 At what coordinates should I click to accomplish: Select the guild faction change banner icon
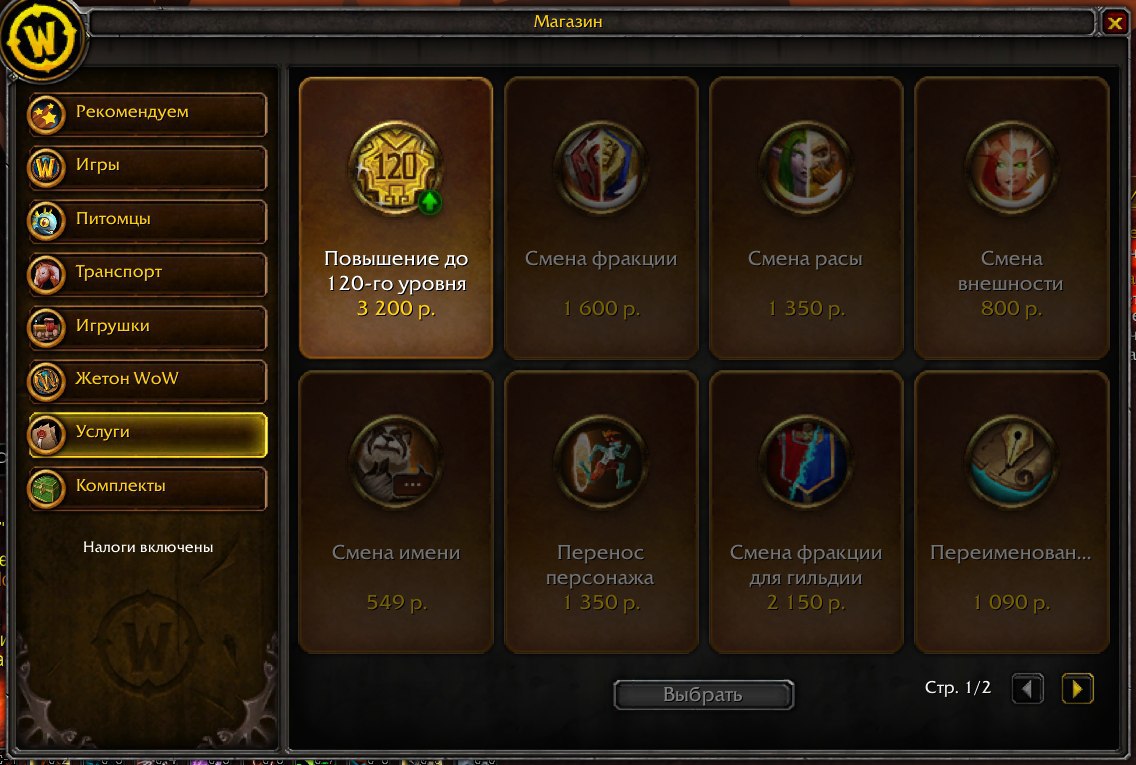pyautogui.click(x=806, y=462)
